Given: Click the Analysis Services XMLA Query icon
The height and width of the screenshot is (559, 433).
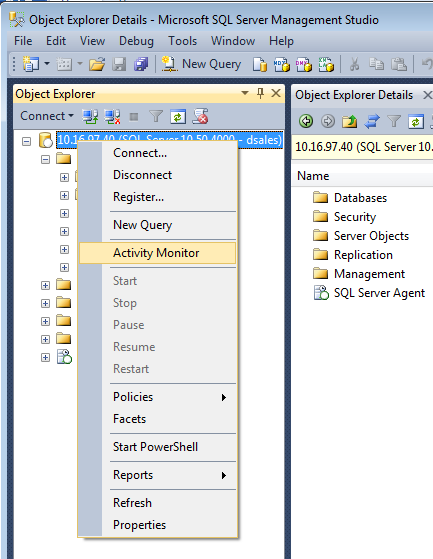Looking at the screenshot, I should click(326, 65).
